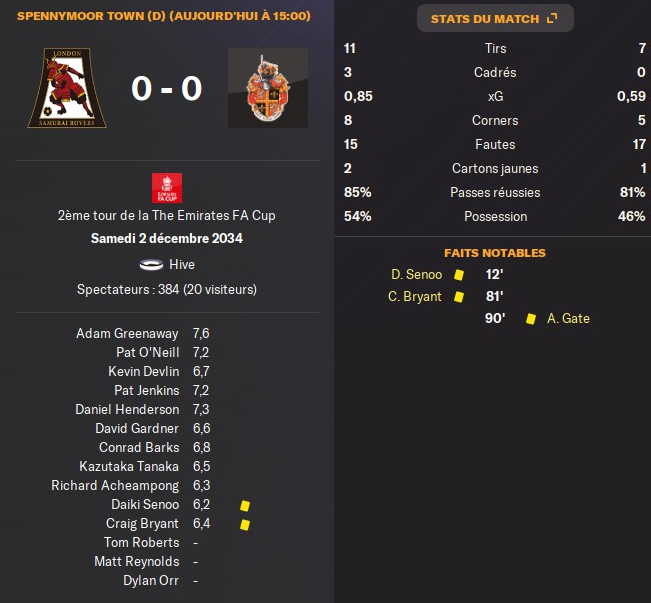Click yellow card icon beside D. Senoo event

[x=459, y=274]
